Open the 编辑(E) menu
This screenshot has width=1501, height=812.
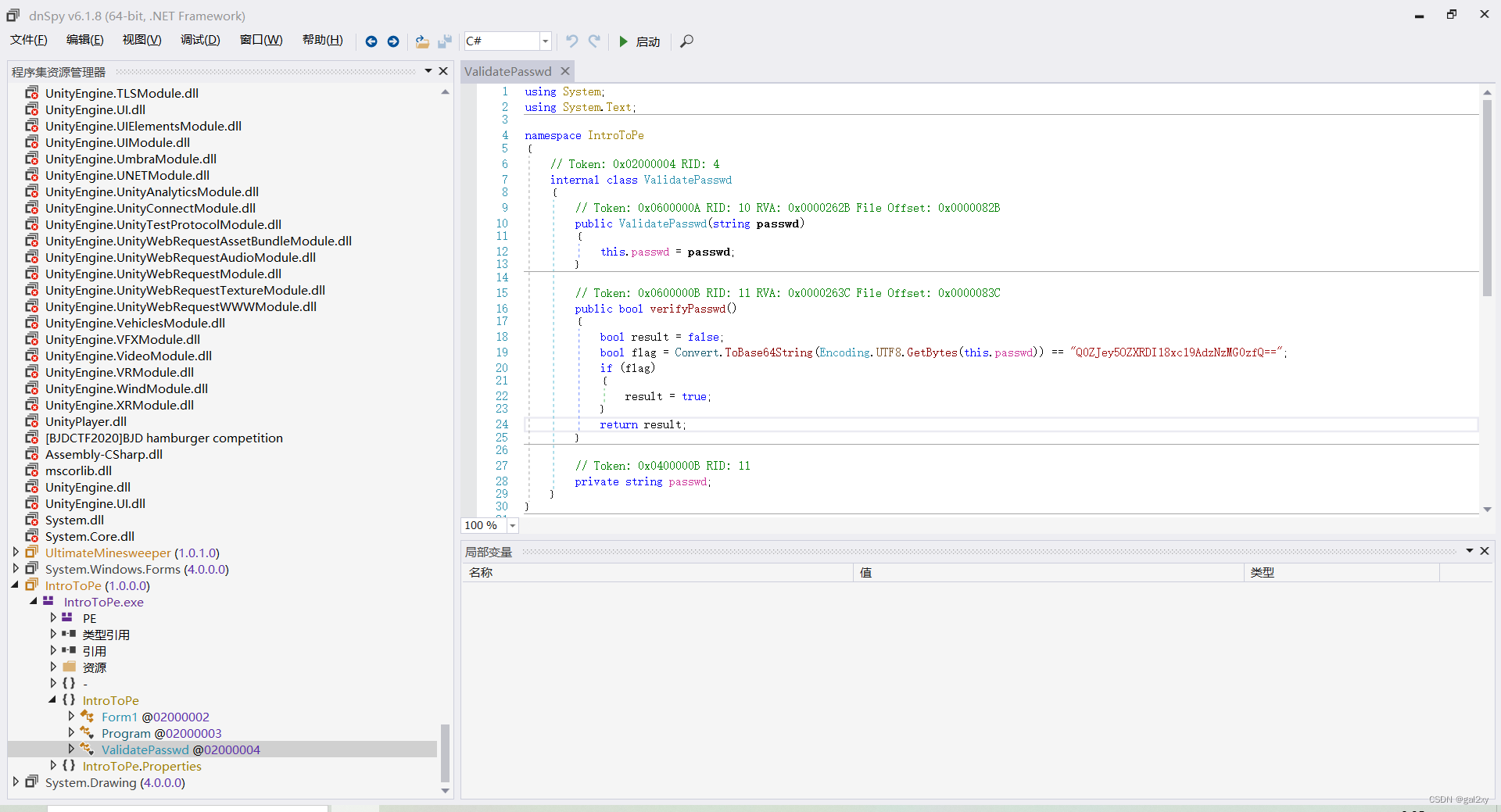tap(85, 40)
